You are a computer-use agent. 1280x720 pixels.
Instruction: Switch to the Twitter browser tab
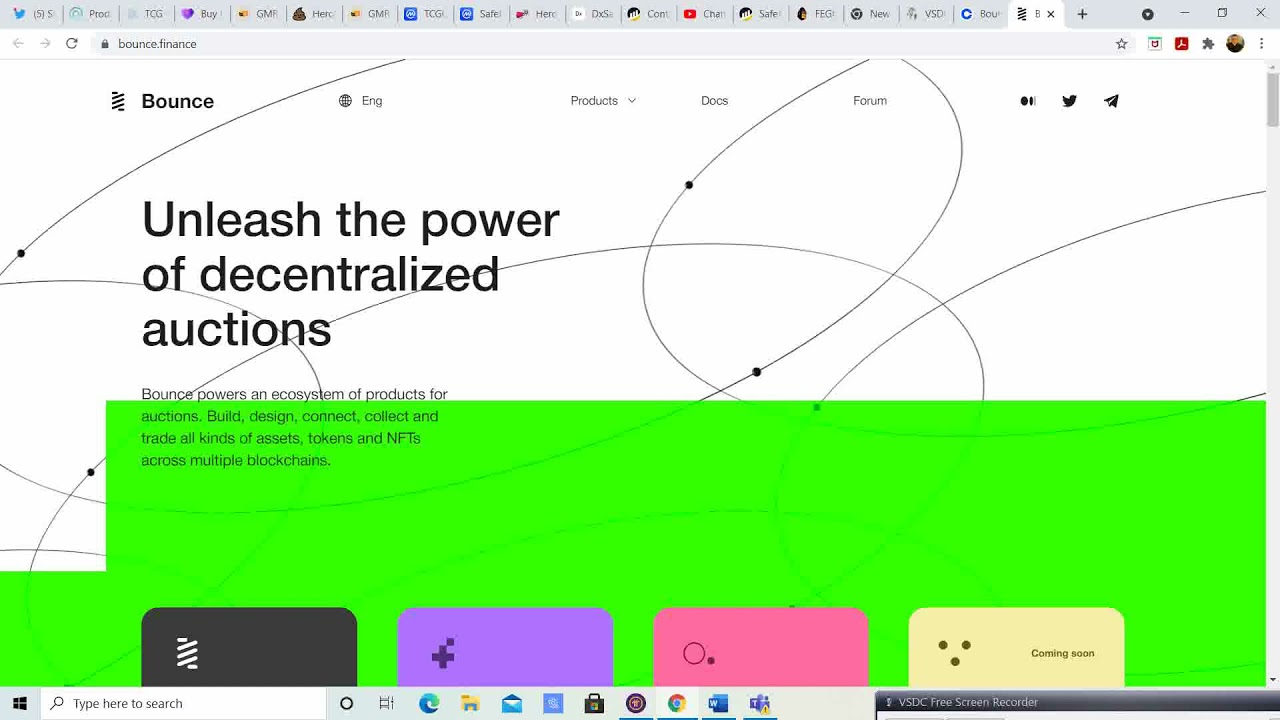pos(33,14)
